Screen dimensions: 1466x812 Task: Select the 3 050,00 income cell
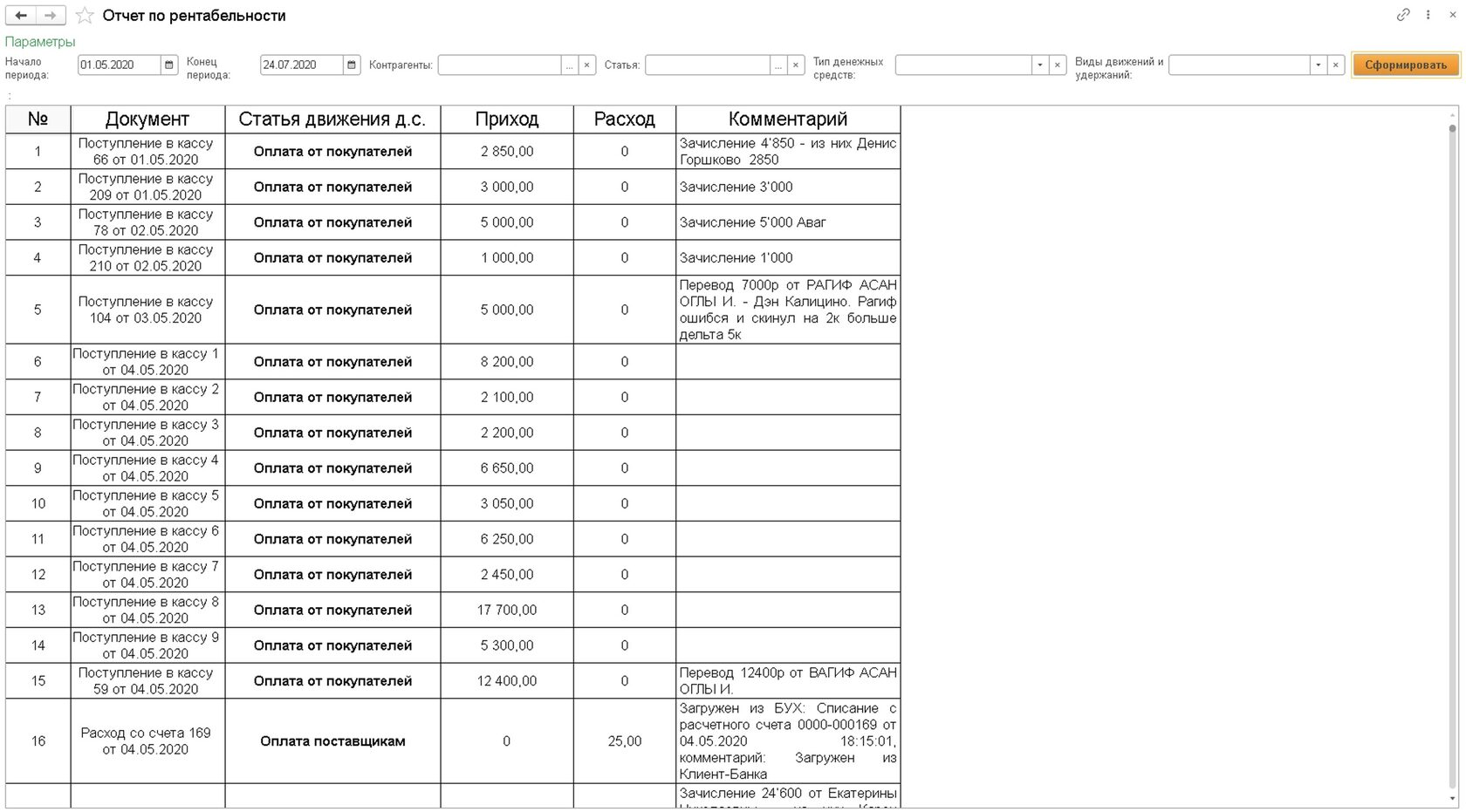pyautogui.click(x=507, y=503)
